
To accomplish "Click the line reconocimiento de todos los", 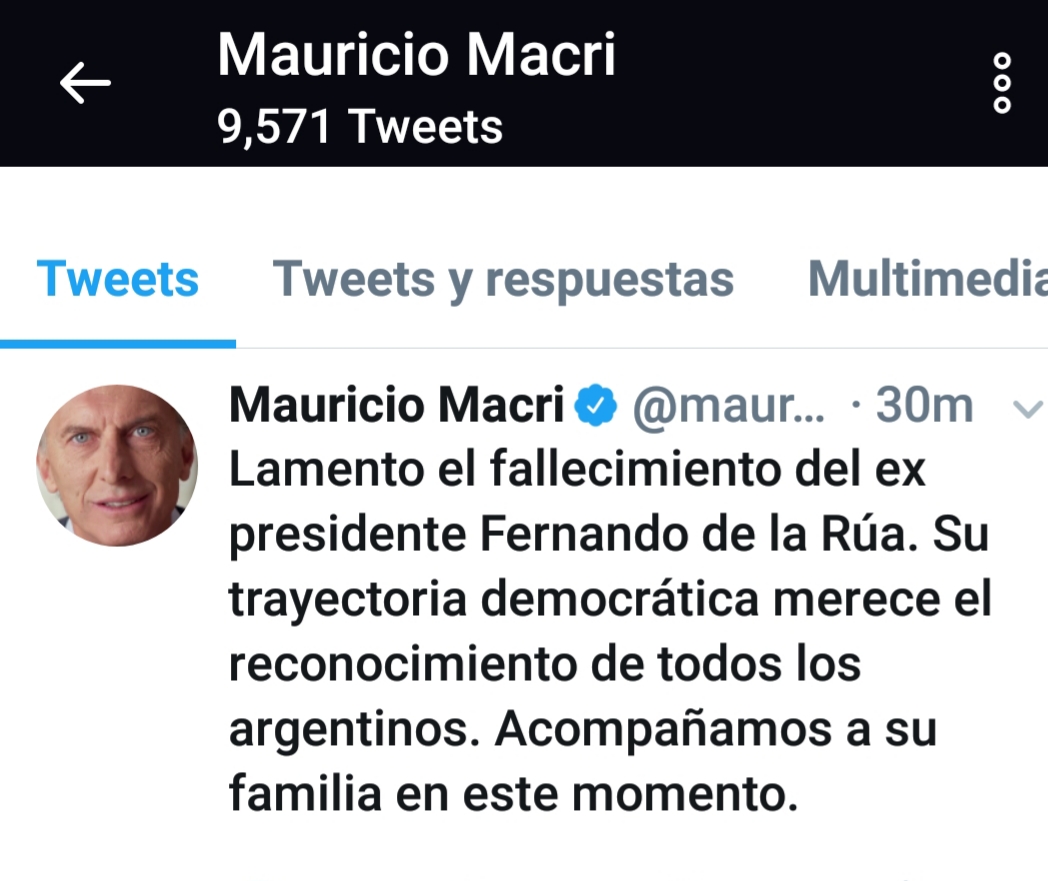I will click(545, 666).
